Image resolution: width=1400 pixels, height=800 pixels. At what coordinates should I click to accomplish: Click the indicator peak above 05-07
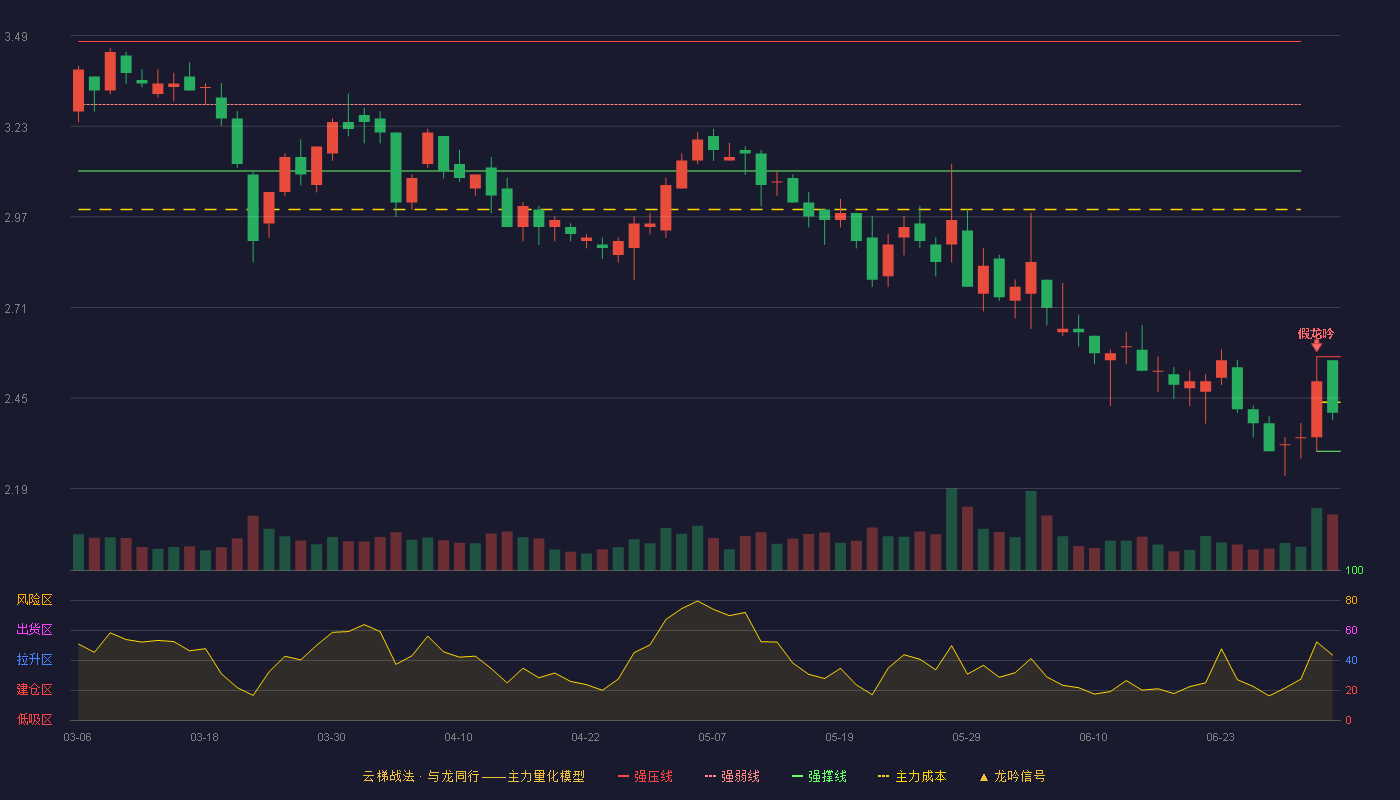pyautogui.click(x=697, y=601)
